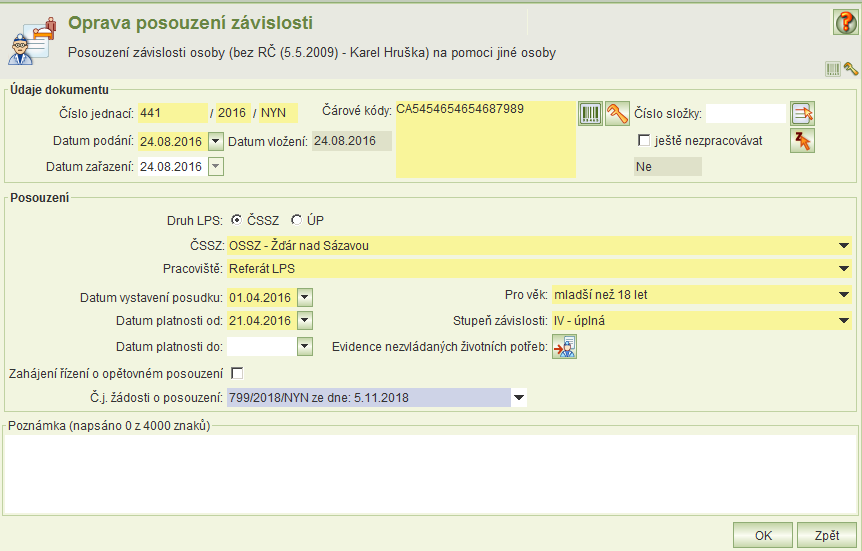Image resolution: width=862 pixels, height=551 pixels.
Task: Click the NYN code field
Action: click(x=279, y=113)
